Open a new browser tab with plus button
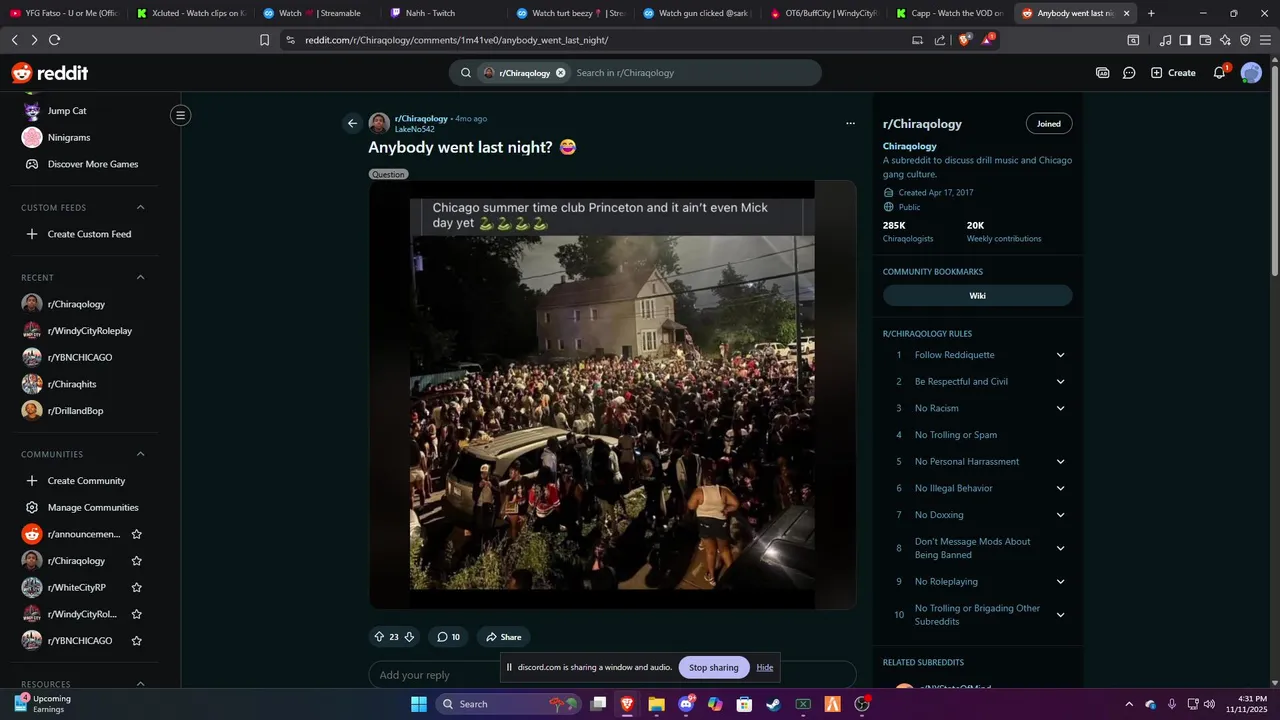This screenshot has height=720, width=1280. point(1151,13)
